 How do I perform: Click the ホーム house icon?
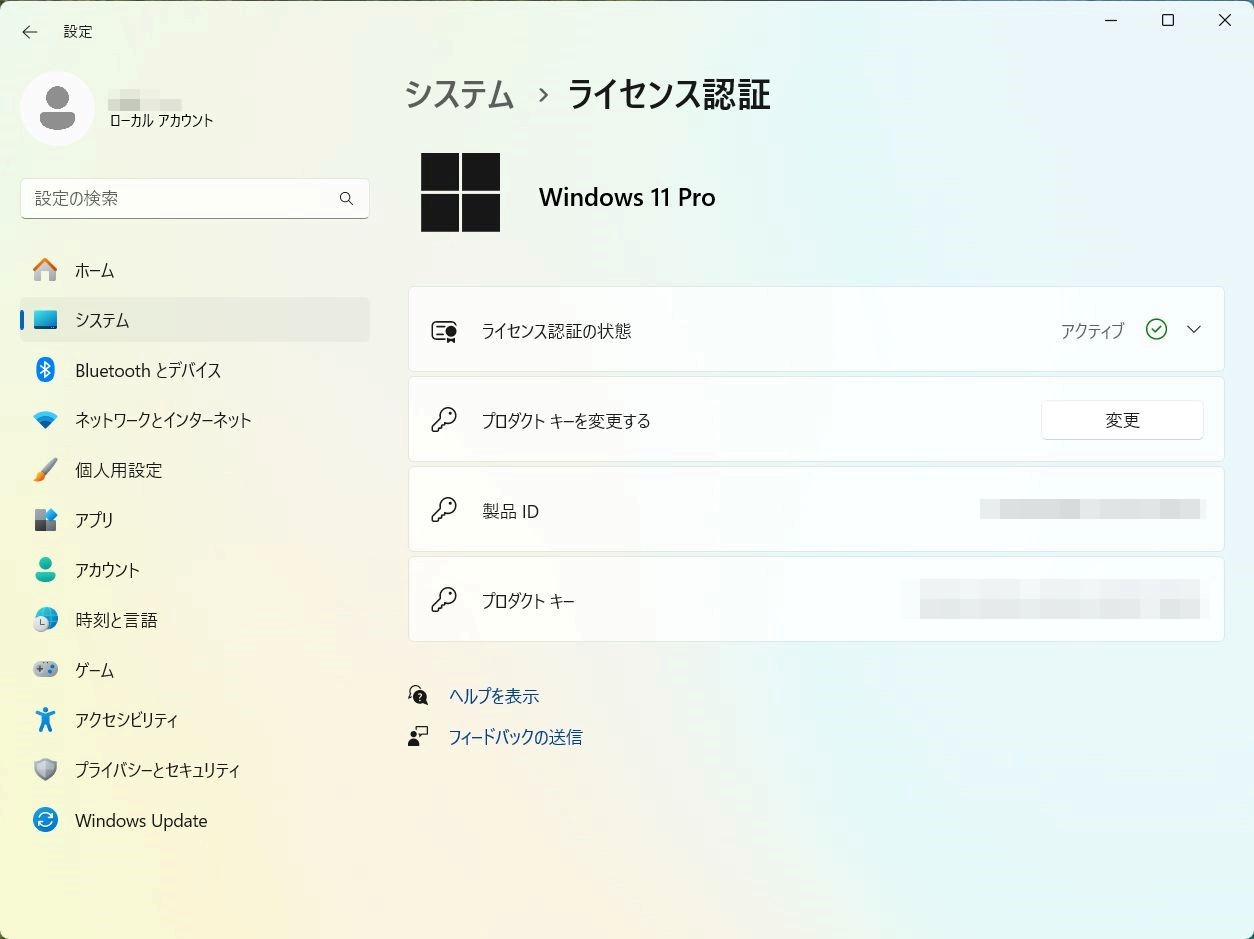pyautogui.click(x=45, y=270)
